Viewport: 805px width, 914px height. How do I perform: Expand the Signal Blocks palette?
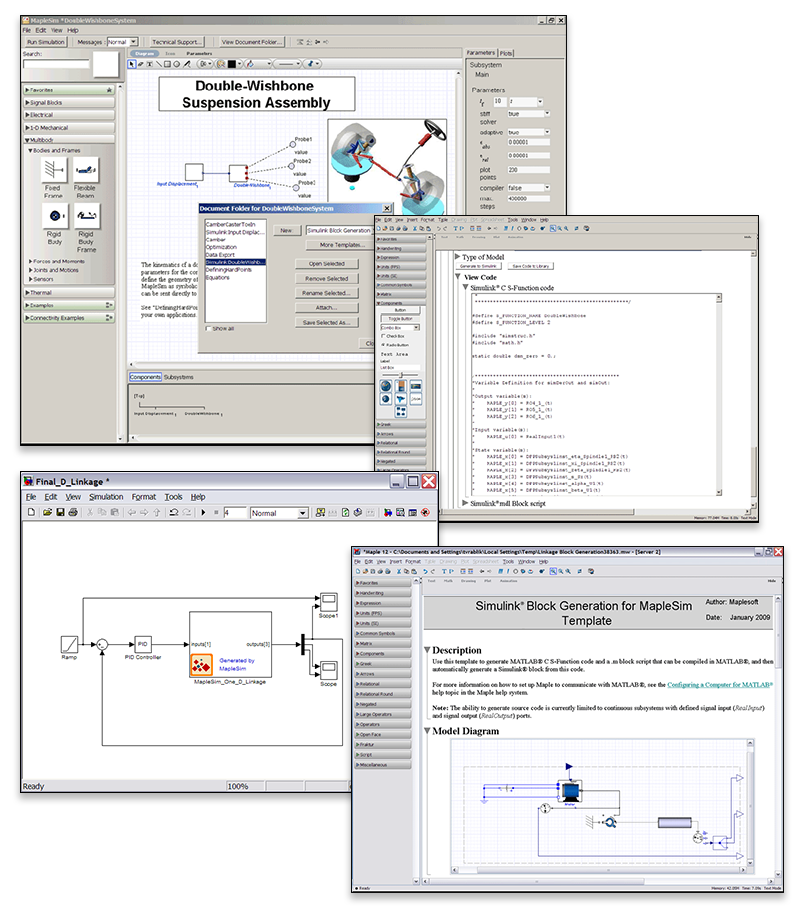click(x=69, y=103)
